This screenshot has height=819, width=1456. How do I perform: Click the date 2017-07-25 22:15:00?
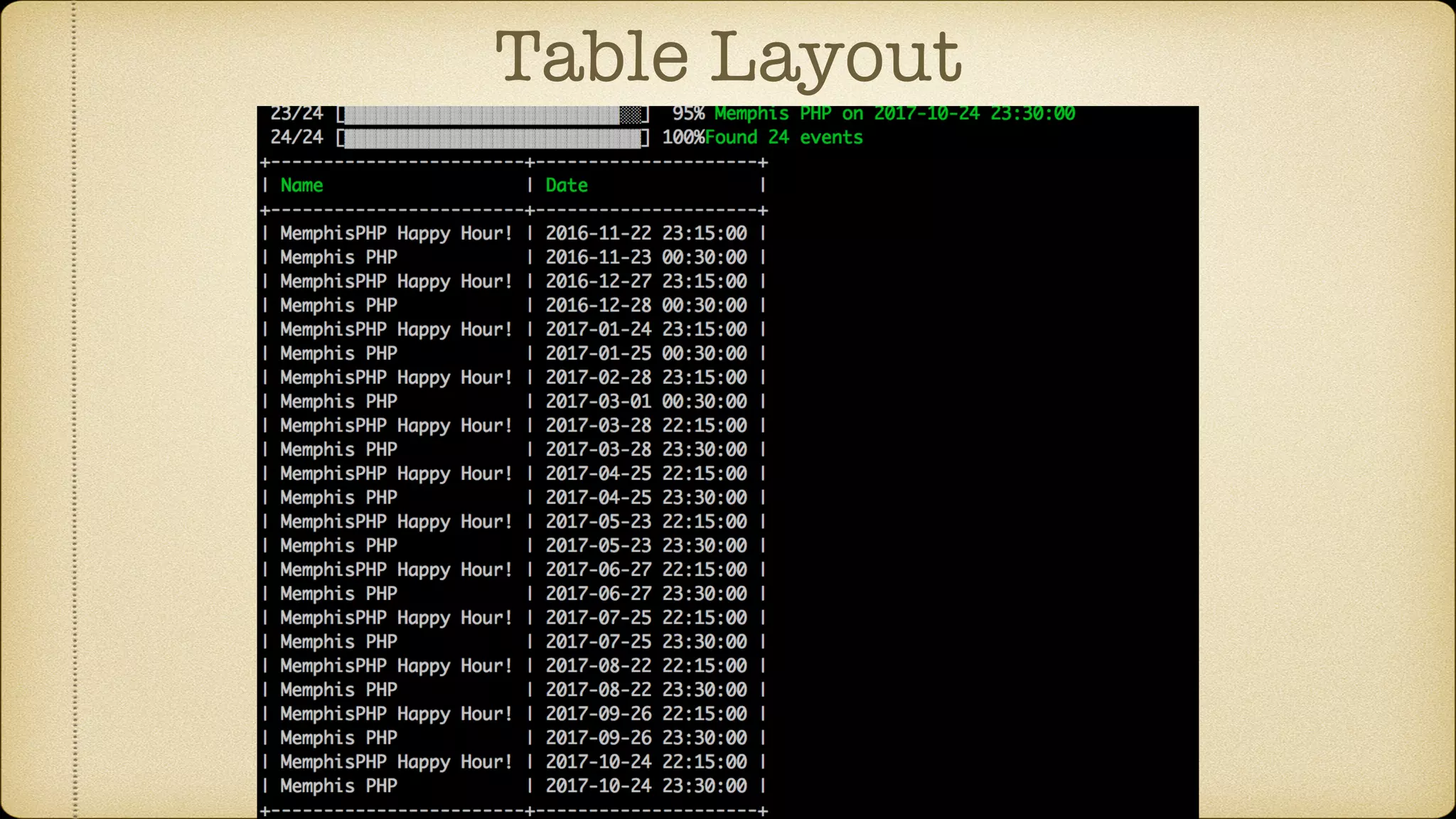(x=646, y=618)
